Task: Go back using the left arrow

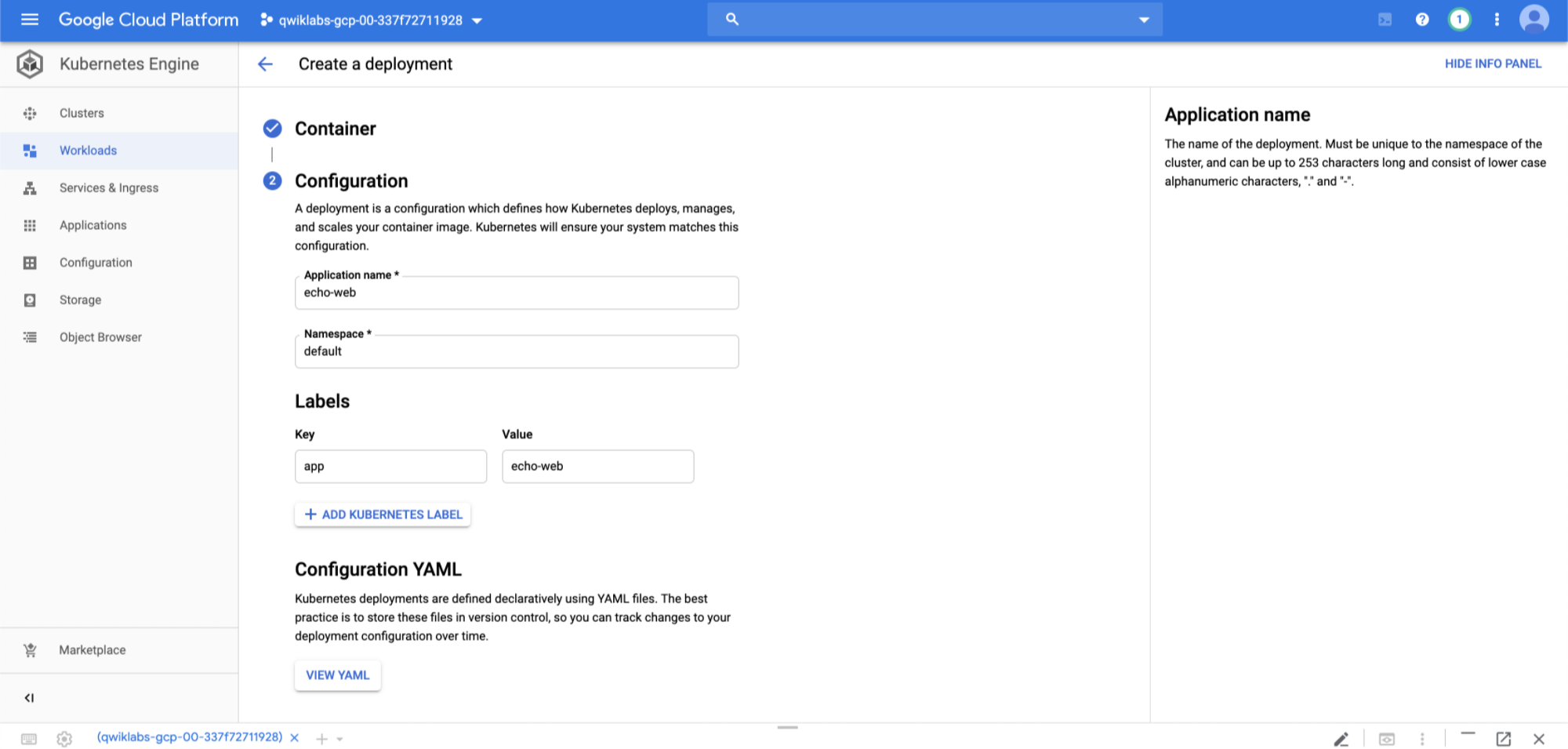Action: [x=266, y=64]
